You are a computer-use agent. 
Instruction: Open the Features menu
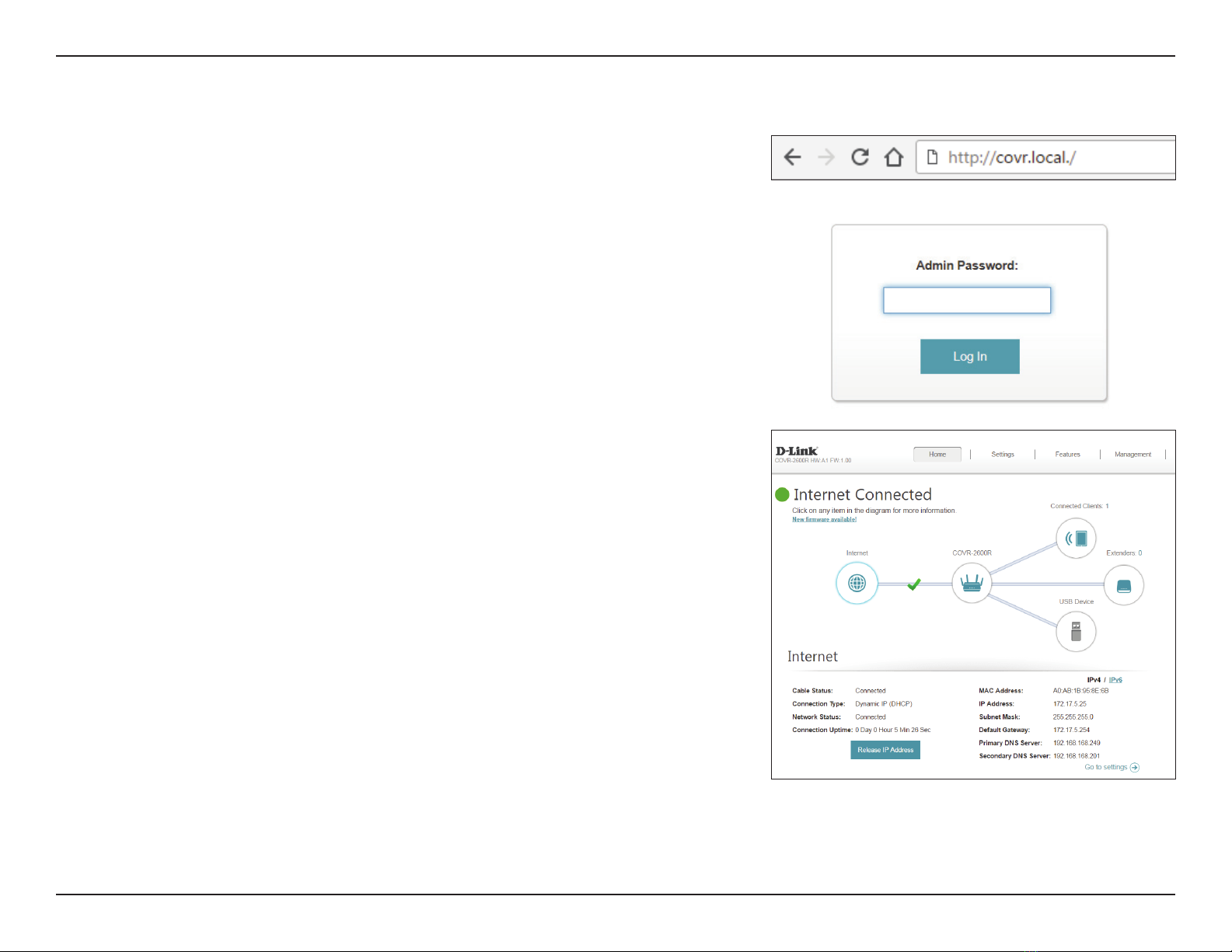[x=1067, y=455]
